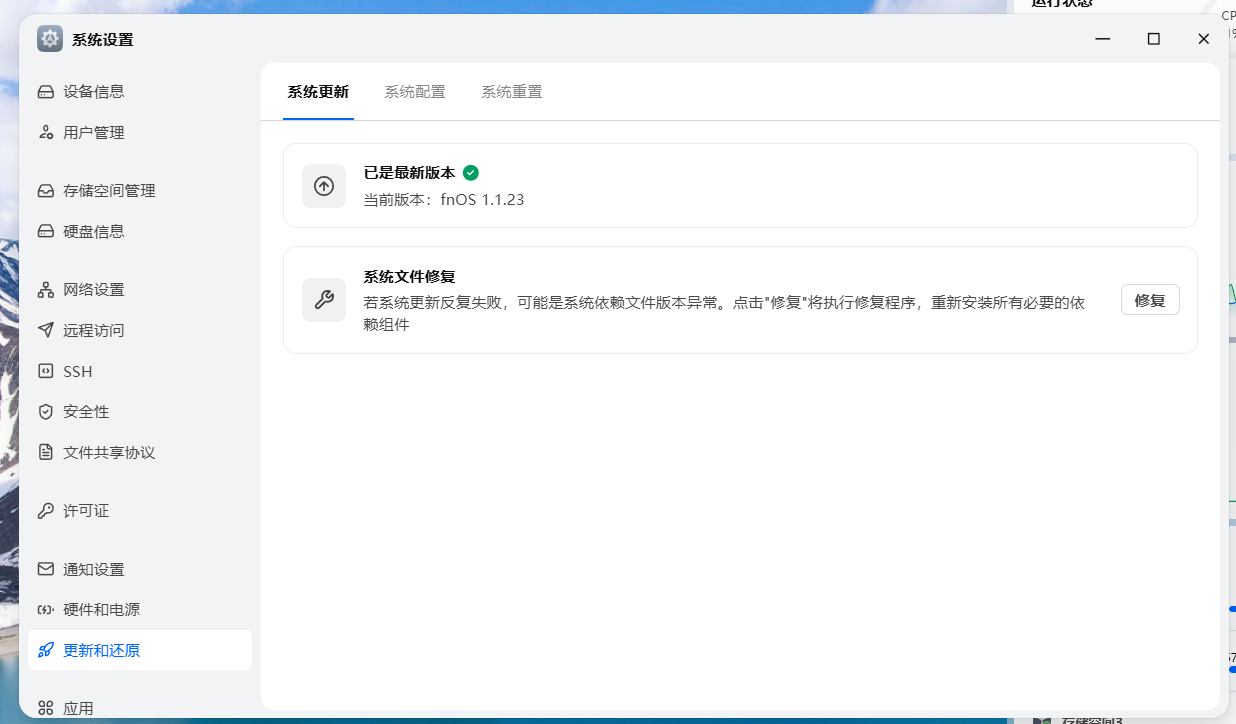Click the notification settings envelope icon
1236x724 pixels.
pos(46,569)
